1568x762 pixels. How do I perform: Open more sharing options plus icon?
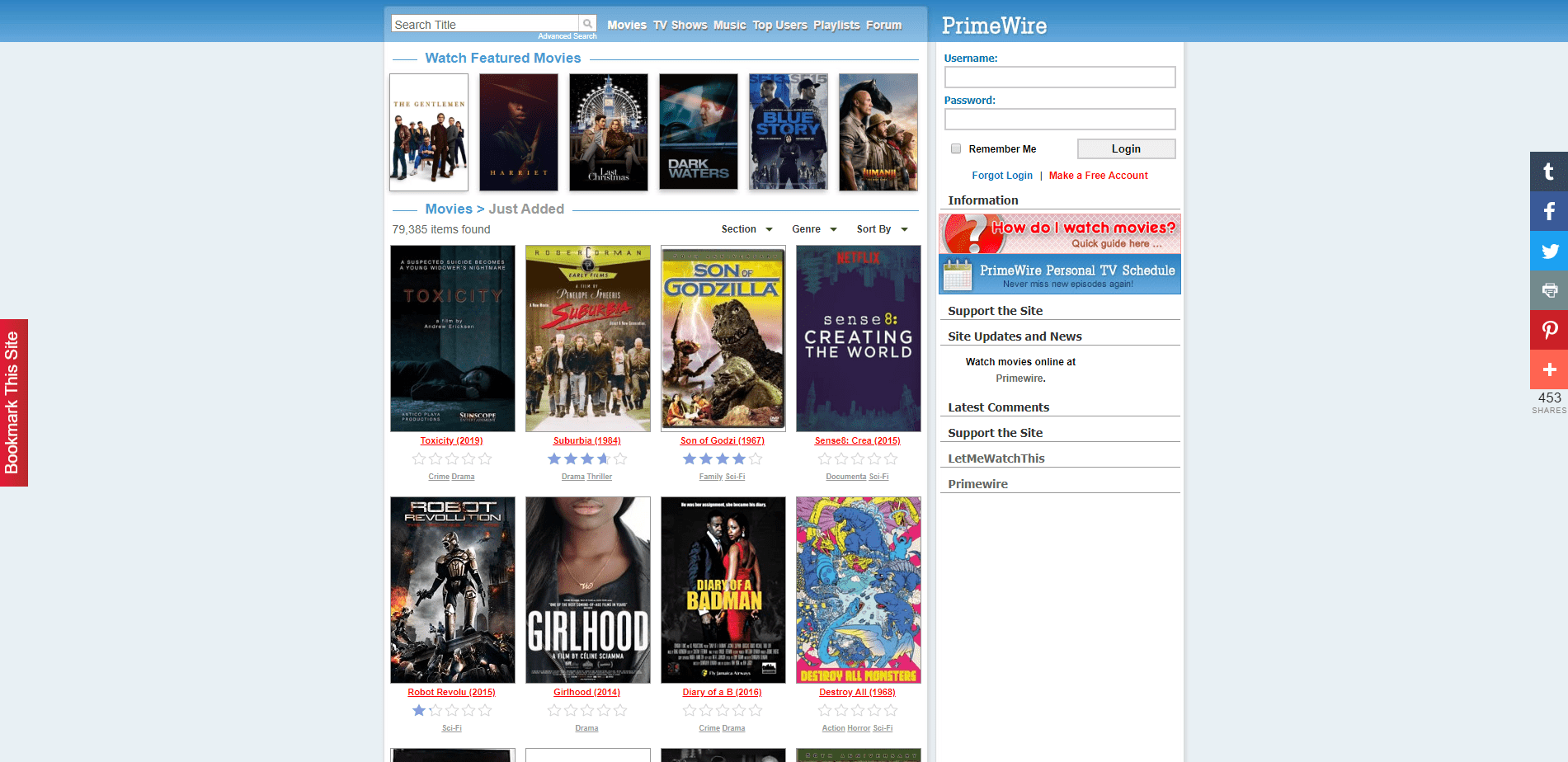(1549, 369)
